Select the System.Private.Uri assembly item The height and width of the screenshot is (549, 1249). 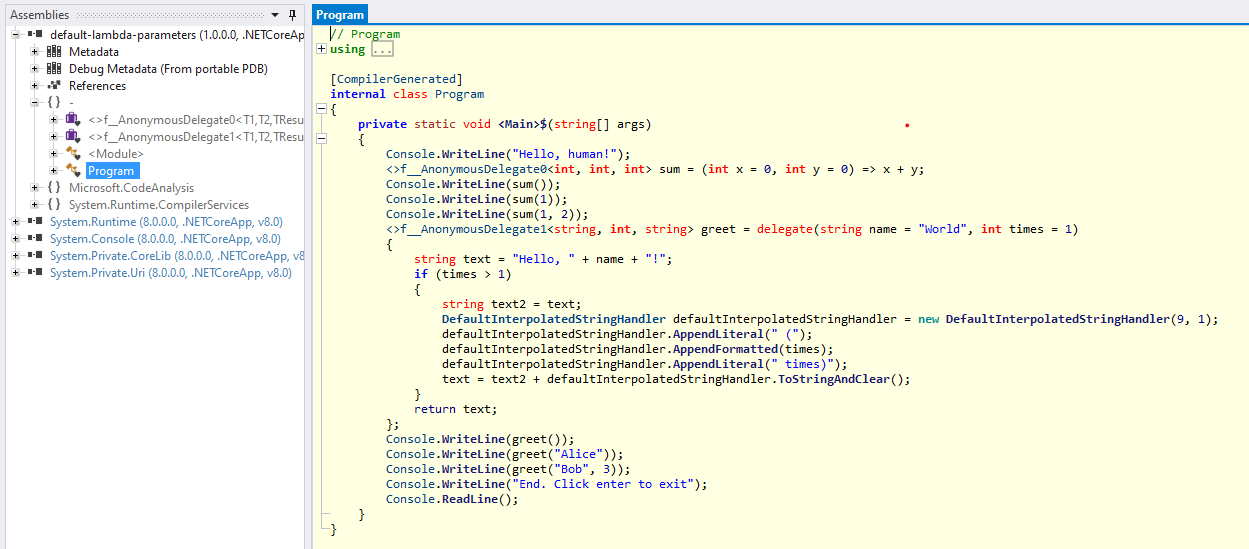coord(170,273)
